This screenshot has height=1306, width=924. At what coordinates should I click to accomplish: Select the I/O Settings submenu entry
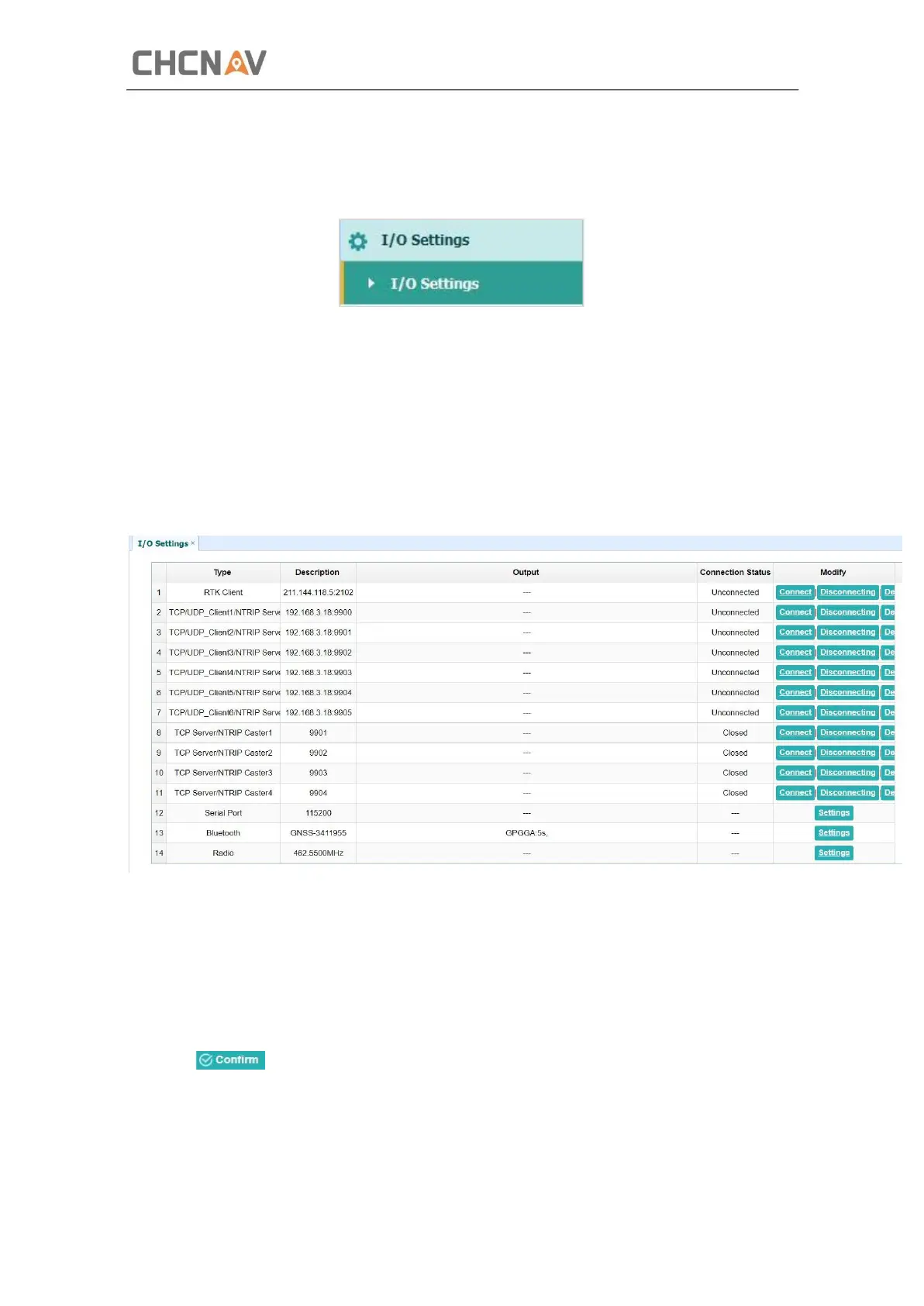tap(461, 284)
